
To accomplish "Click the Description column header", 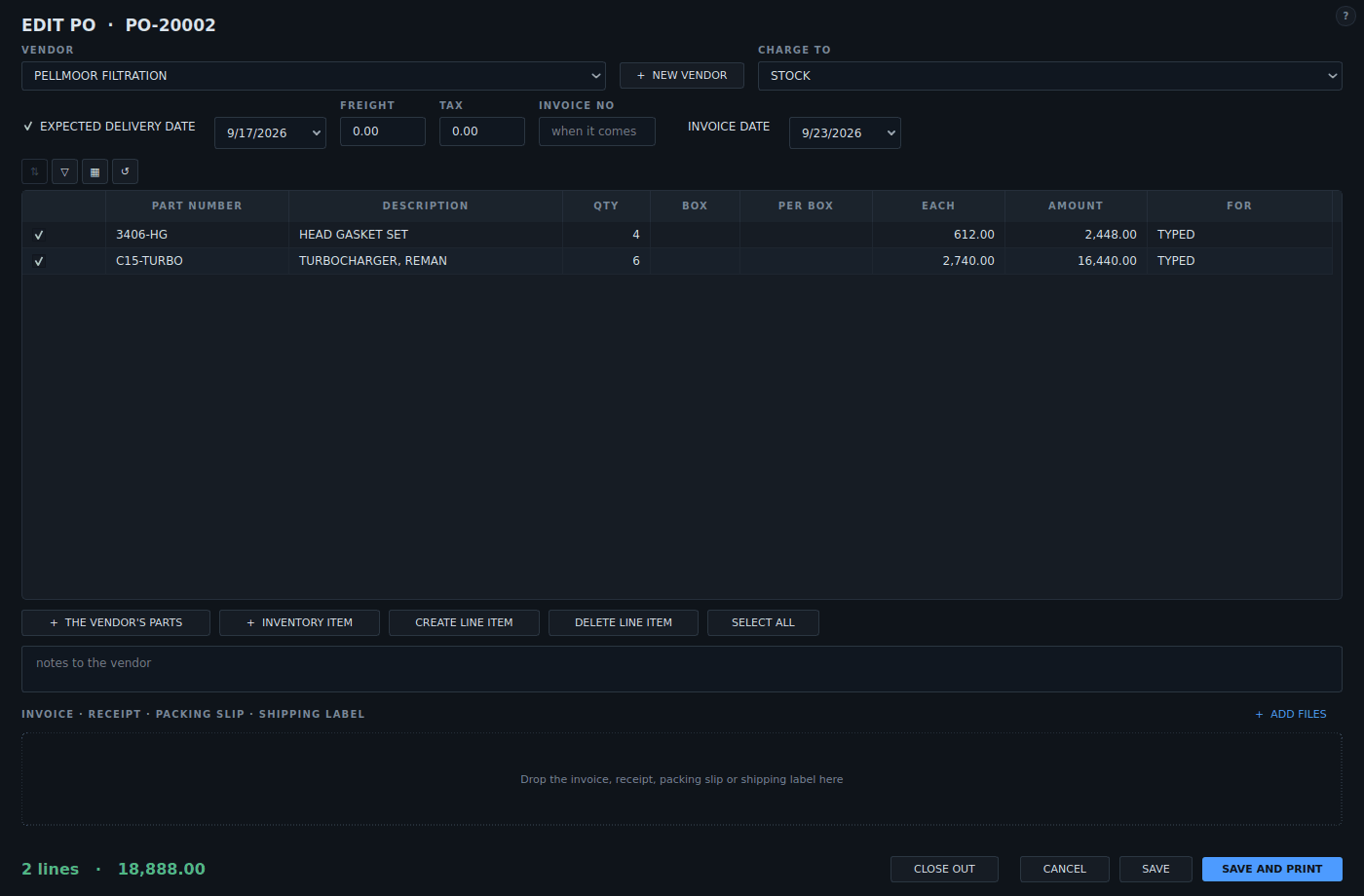I will click(426, 205).
